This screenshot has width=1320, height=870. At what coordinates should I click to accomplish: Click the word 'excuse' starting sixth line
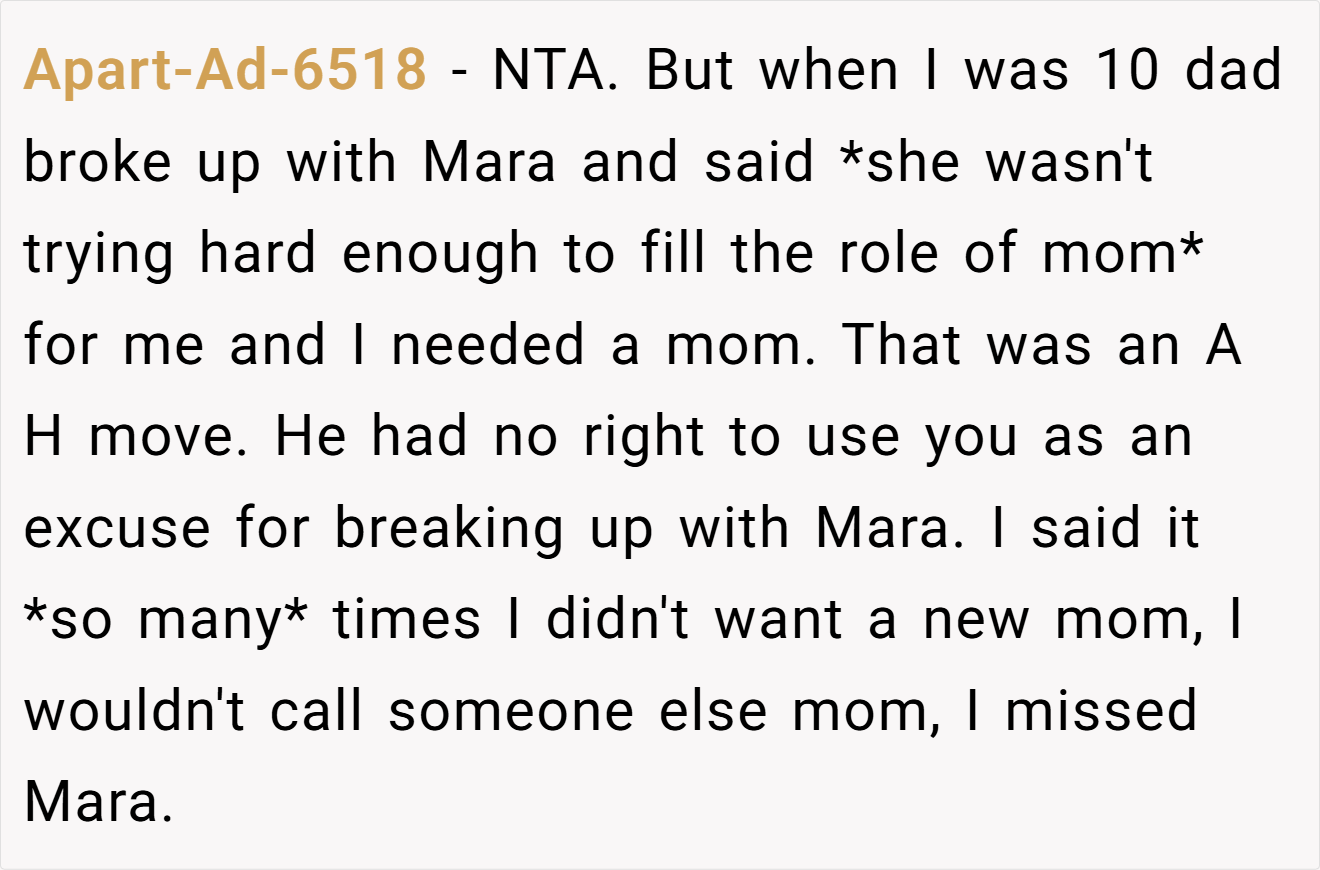coord(117,530)
